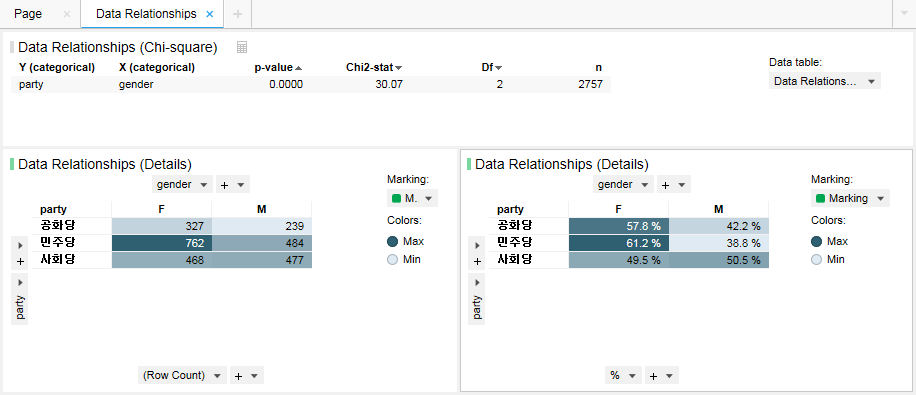This screenshot has height=395, width=916.
Task: Click left panel Max color swatch
Action: click(393, 241)
